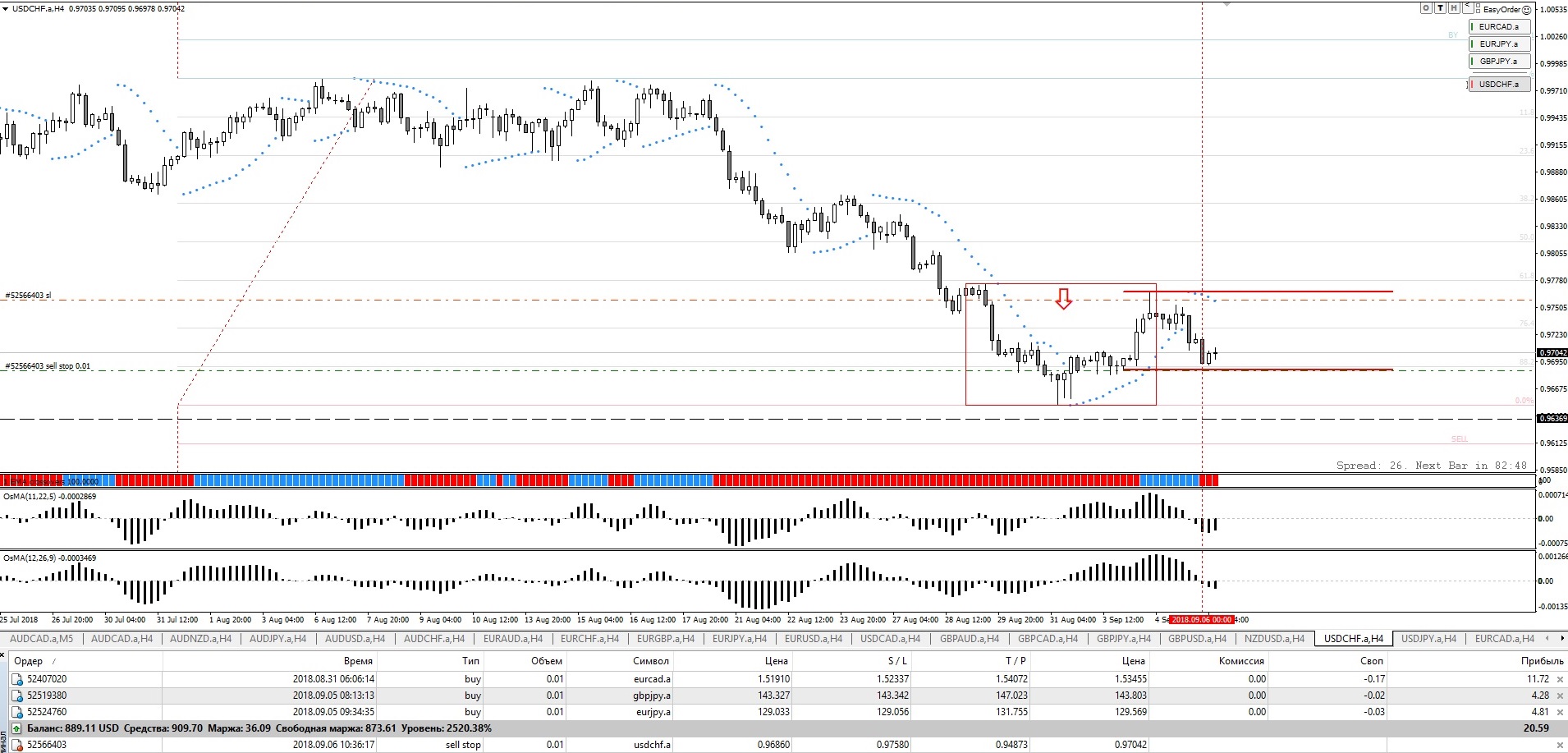Switch to the AUDUSD.a,H4 chart tab
Screen dimensions: 1568x753
pyautogui.click(x=356, y=638)
